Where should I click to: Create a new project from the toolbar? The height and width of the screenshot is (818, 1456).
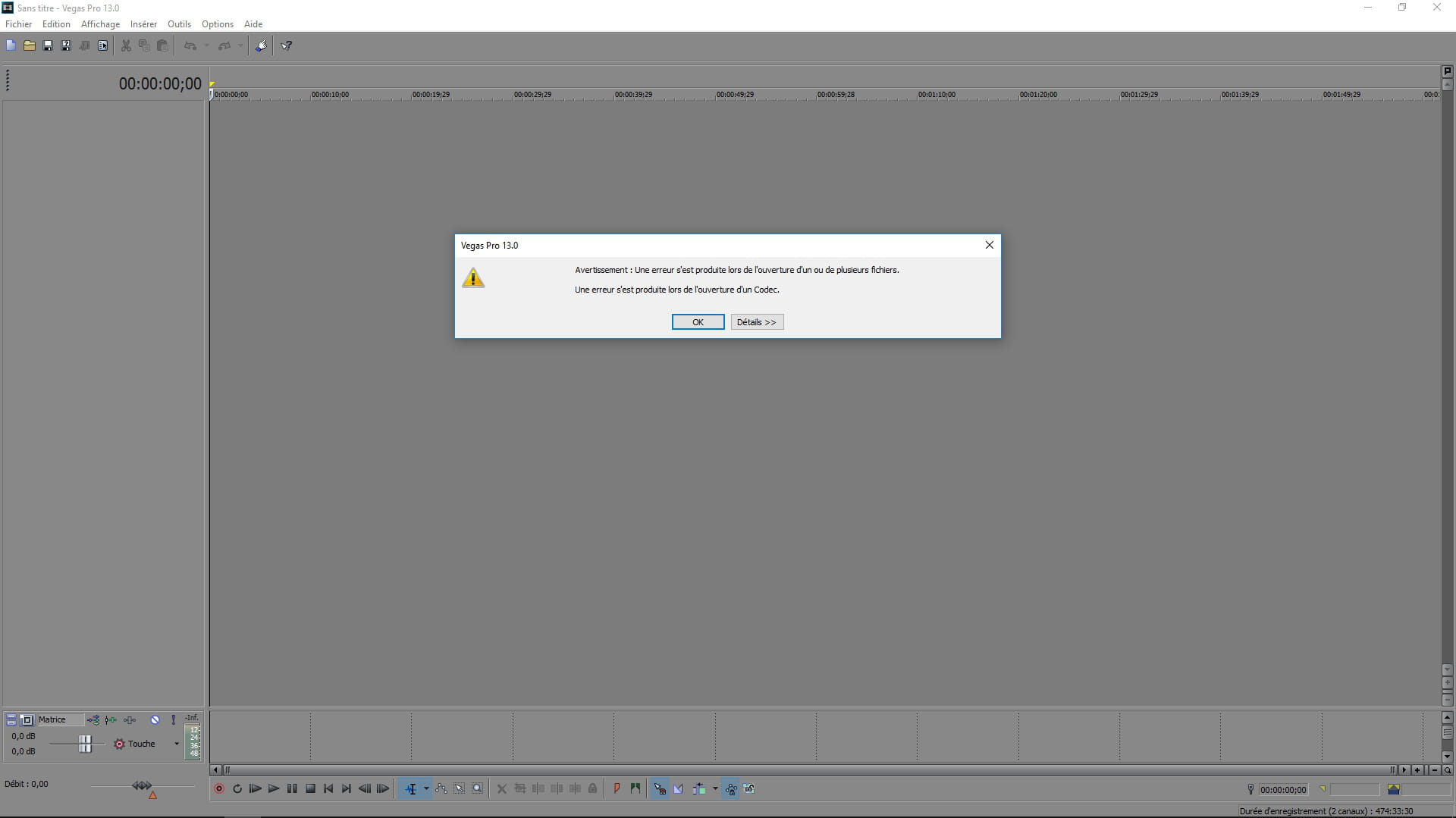(11, 45)
